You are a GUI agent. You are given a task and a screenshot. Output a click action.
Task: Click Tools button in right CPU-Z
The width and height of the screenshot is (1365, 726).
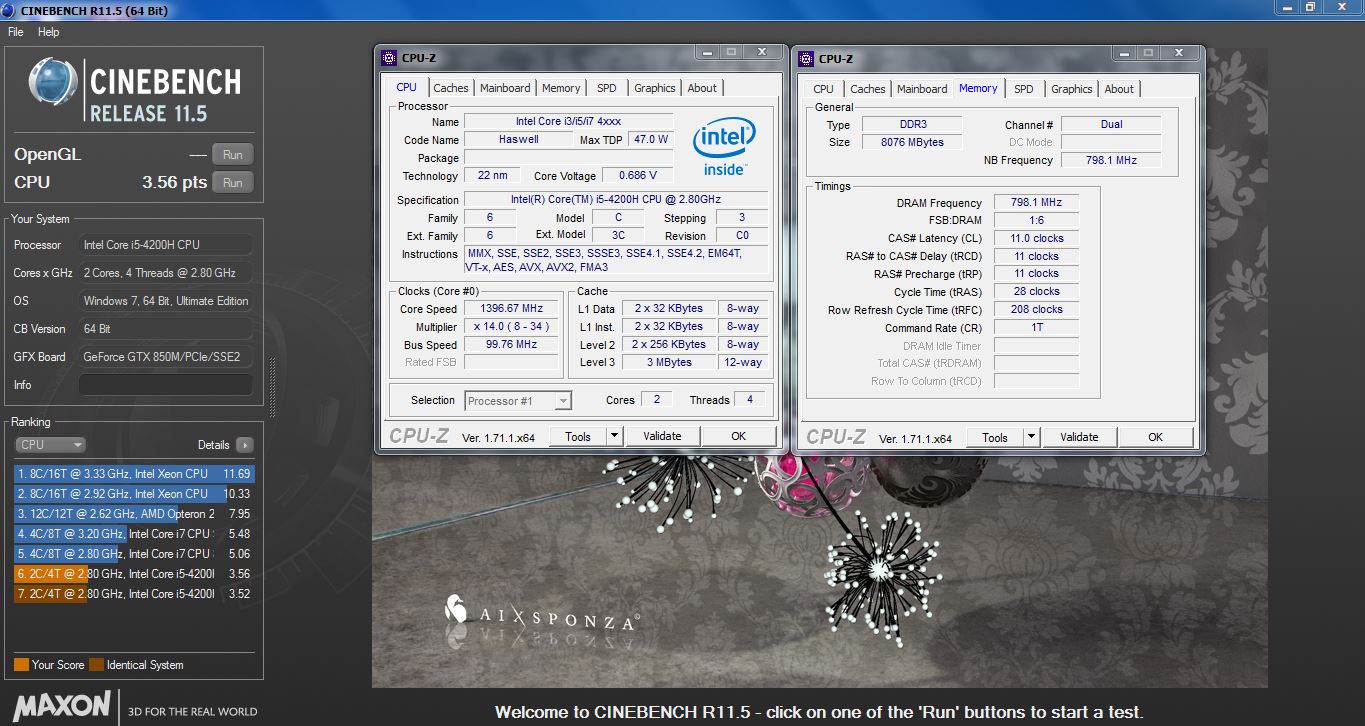tap(995, 437)
